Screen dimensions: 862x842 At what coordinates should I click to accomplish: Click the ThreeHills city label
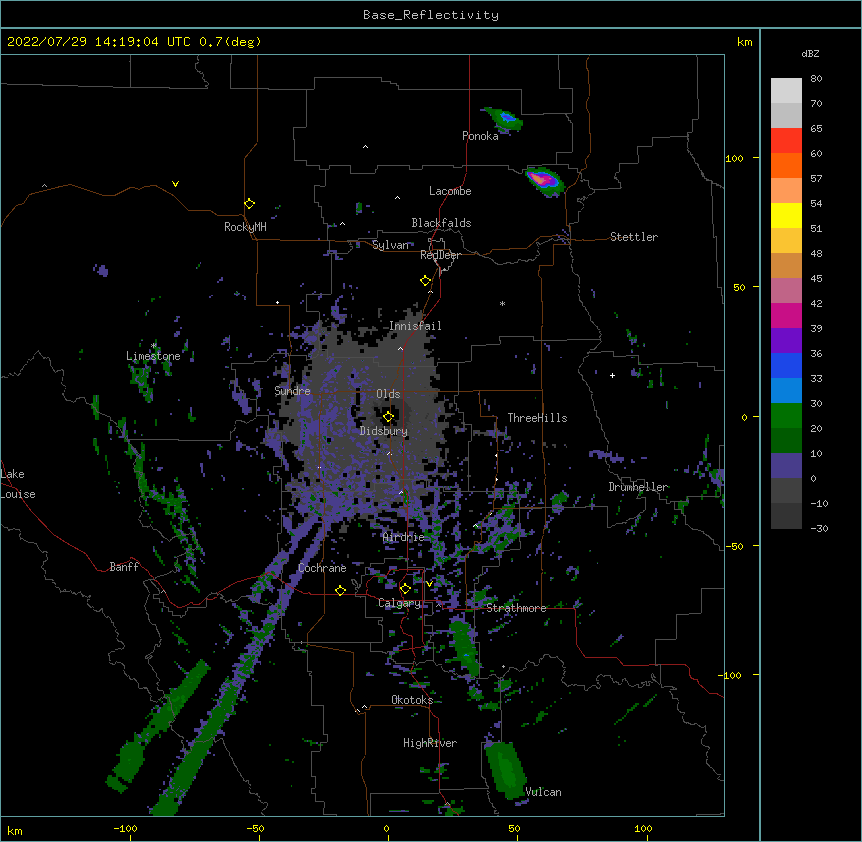click(537, 418)
